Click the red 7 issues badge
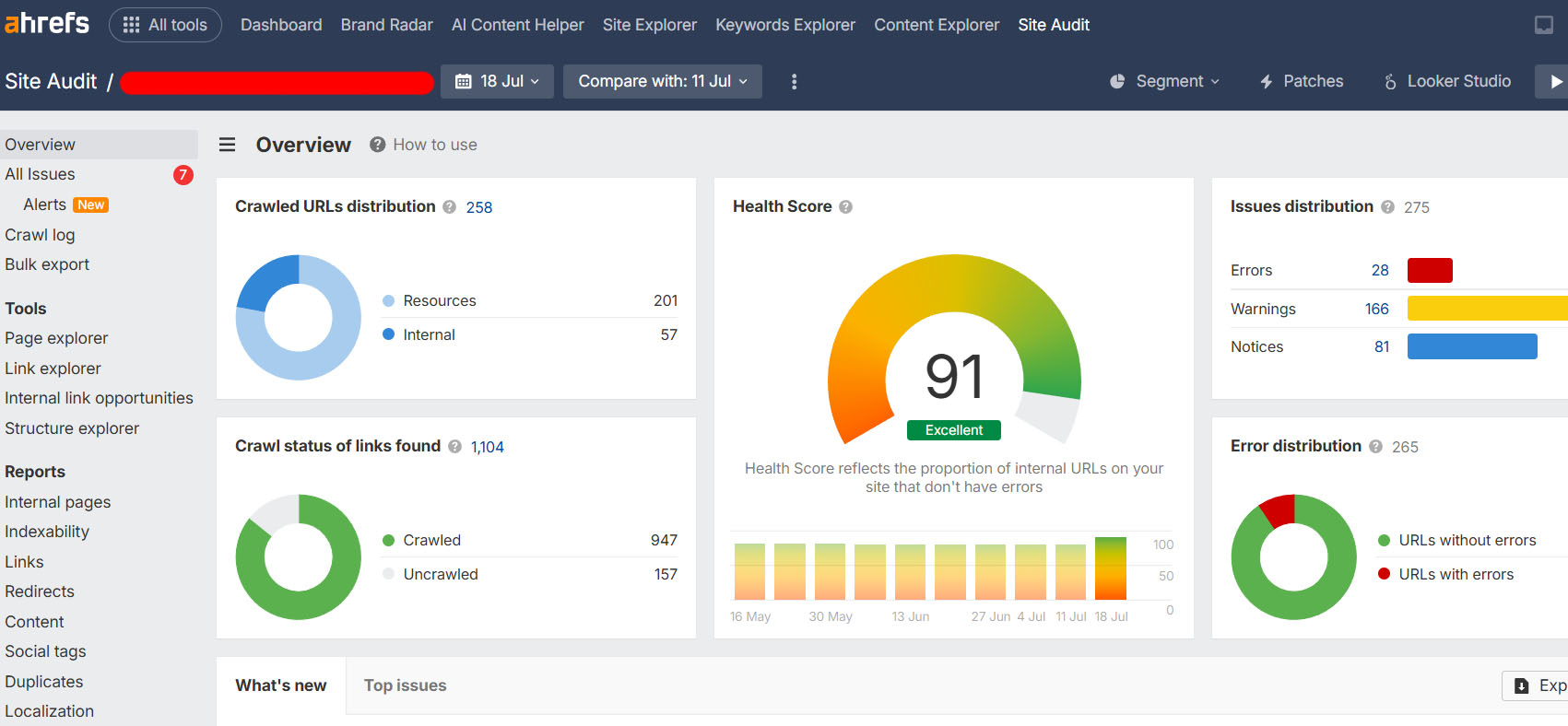The width and height of the screenshot is (1568, 726). point(183,175)
